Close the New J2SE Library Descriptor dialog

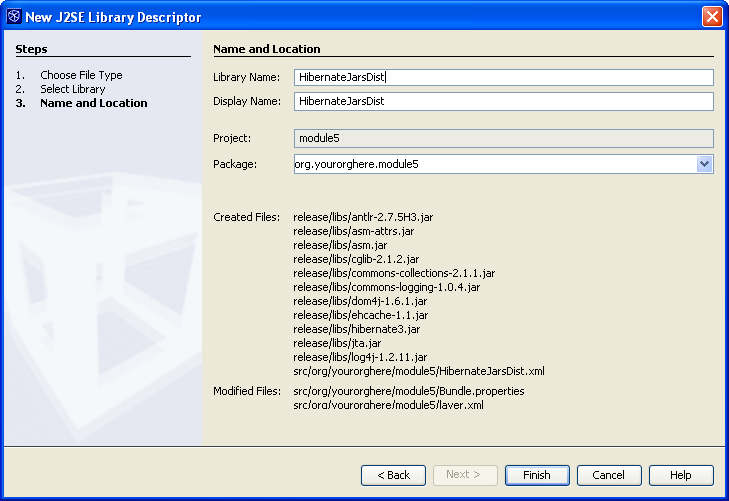click(712, 17)
